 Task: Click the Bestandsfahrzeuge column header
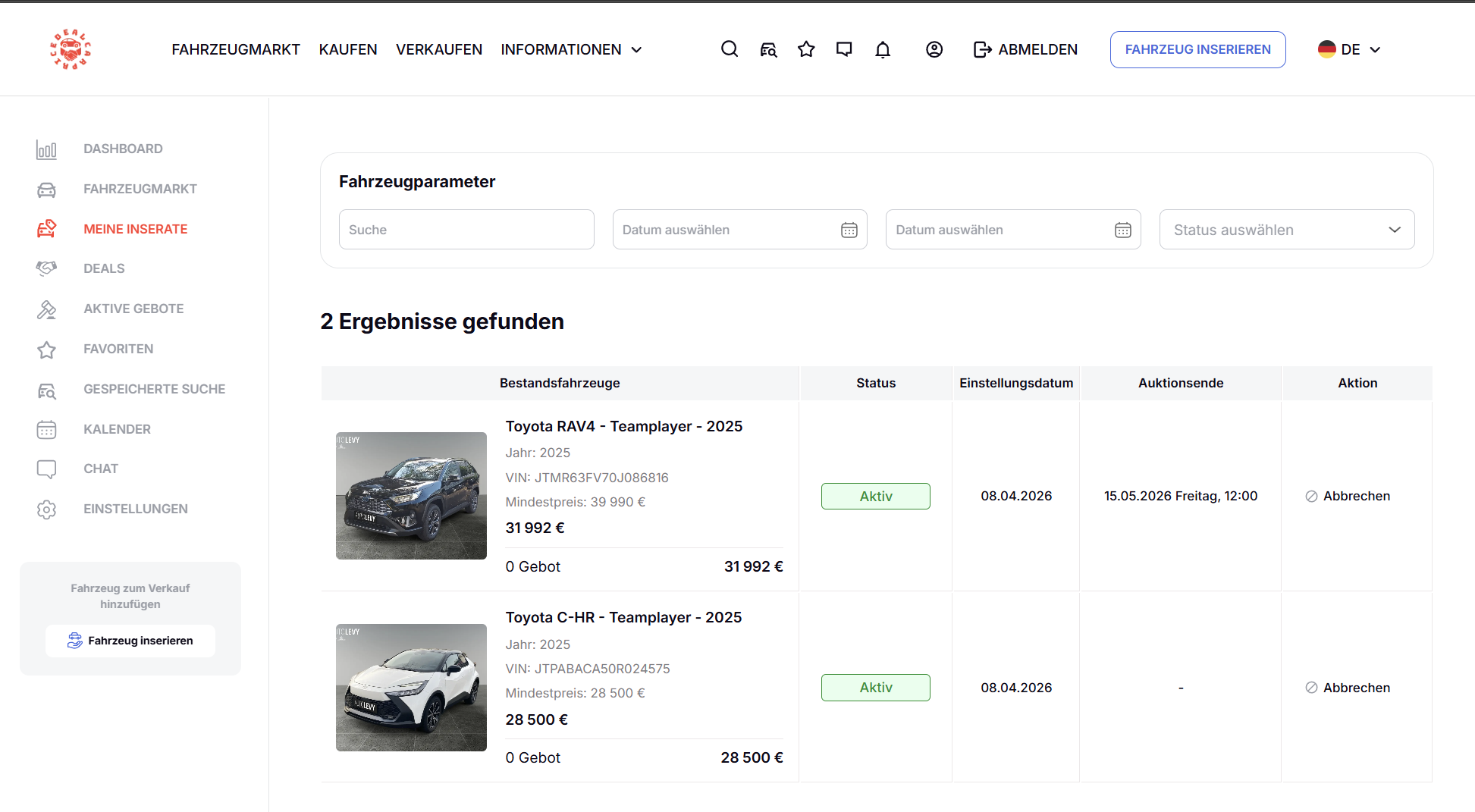(560, 383)
